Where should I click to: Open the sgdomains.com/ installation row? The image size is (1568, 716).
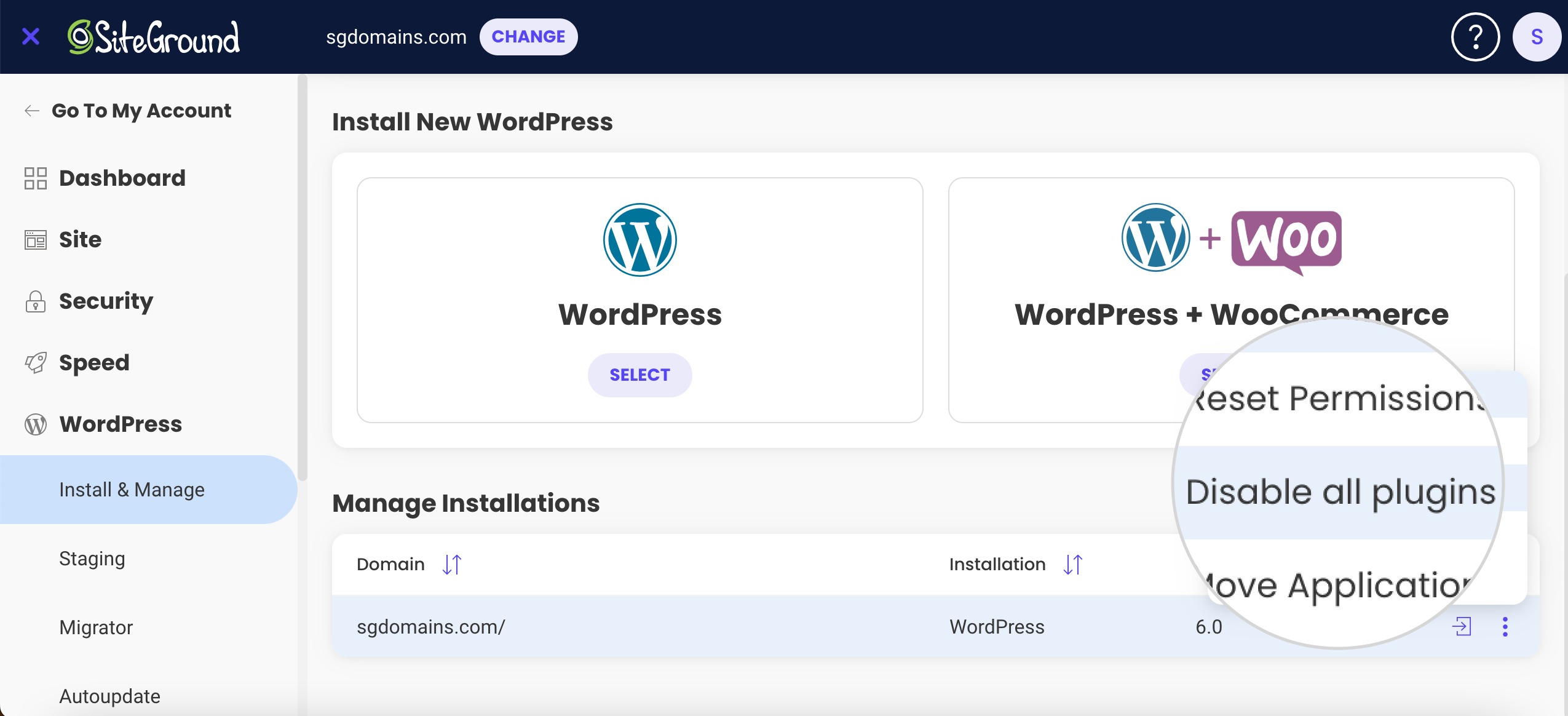(432, 626)
